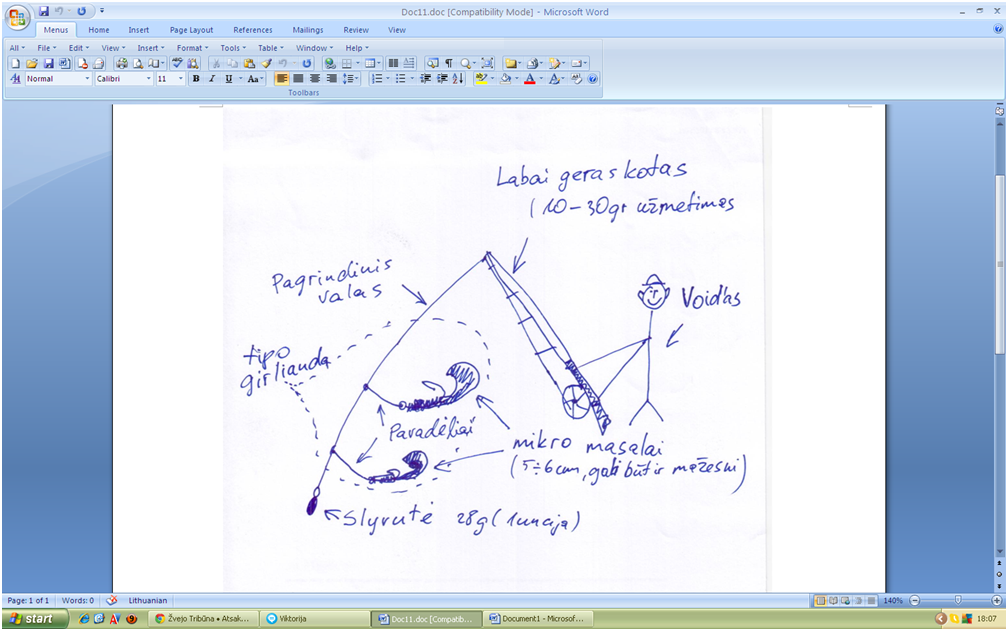Click the Show paragraph marks icon
Screen dimensions: 1008x631
[449, 63]
